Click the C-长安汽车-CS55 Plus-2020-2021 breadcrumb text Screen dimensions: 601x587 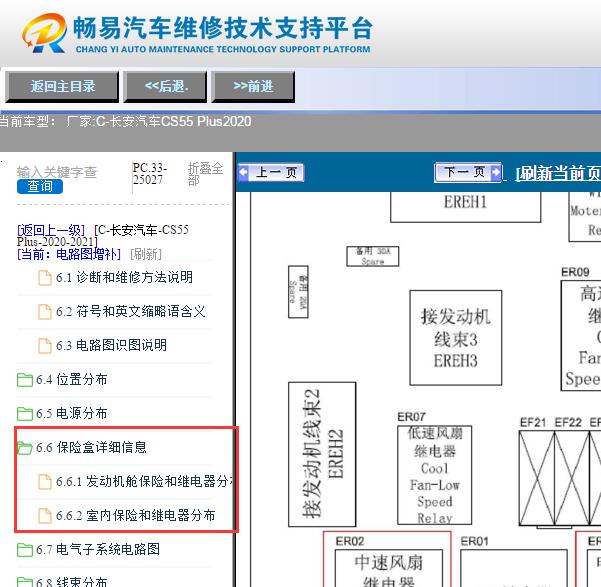103,236
